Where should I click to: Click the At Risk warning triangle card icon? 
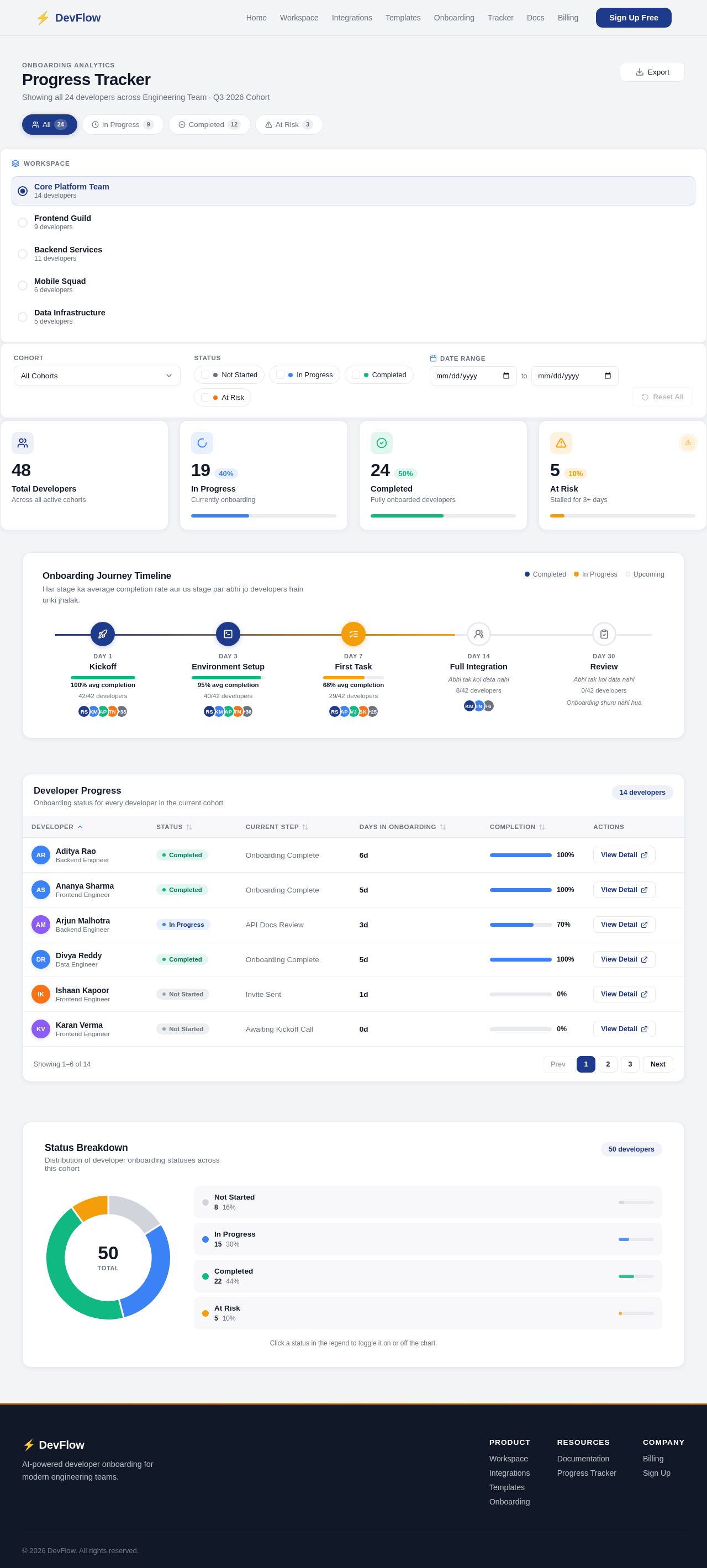point(561,443)
